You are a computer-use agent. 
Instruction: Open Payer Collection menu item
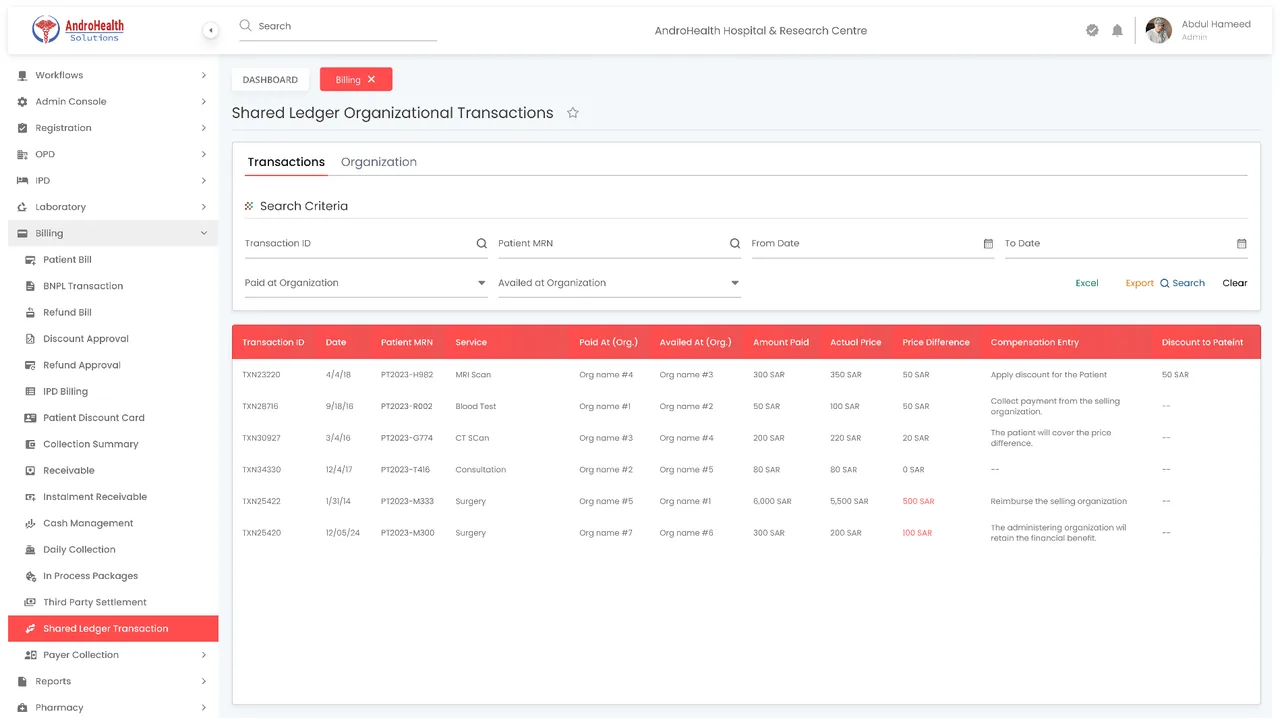click(113, 655)
